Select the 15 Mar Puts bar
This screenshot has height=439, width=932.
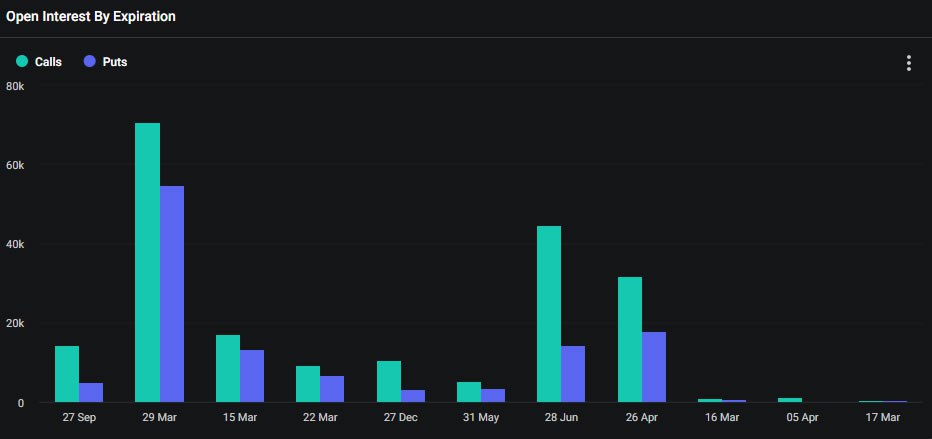[252, 376]
